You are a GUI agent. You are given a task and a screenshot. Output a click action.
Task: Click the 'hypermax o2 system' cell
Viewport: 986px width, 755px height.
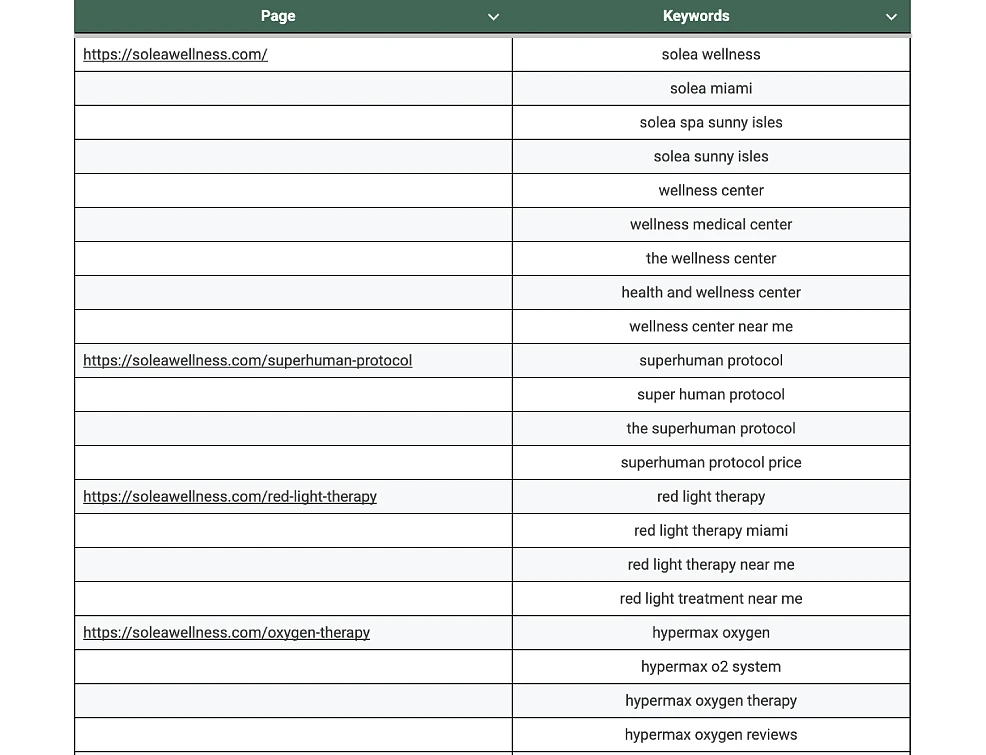711,666
